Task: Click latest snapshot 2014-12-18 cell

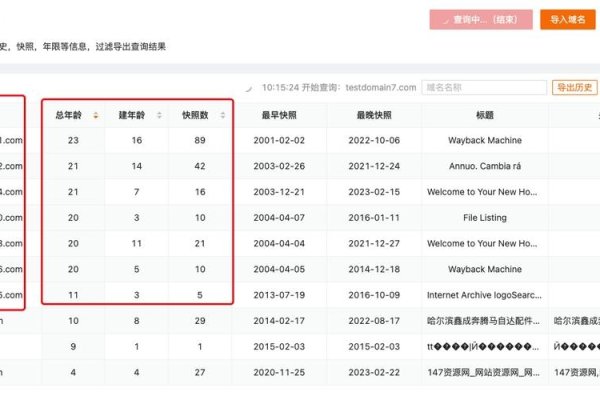Action: 374,269
